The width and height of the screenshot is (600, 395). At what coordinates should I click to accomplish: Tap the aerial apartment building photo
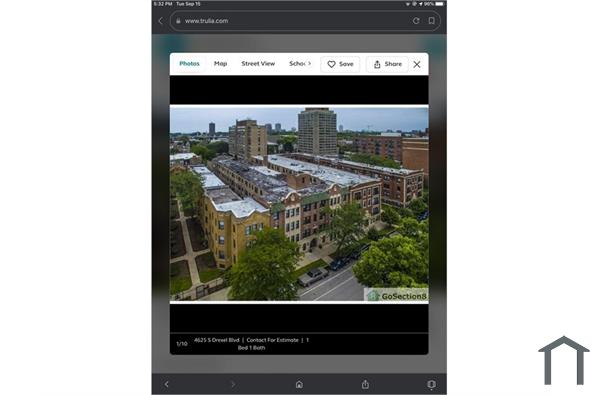tap(299, 204)
